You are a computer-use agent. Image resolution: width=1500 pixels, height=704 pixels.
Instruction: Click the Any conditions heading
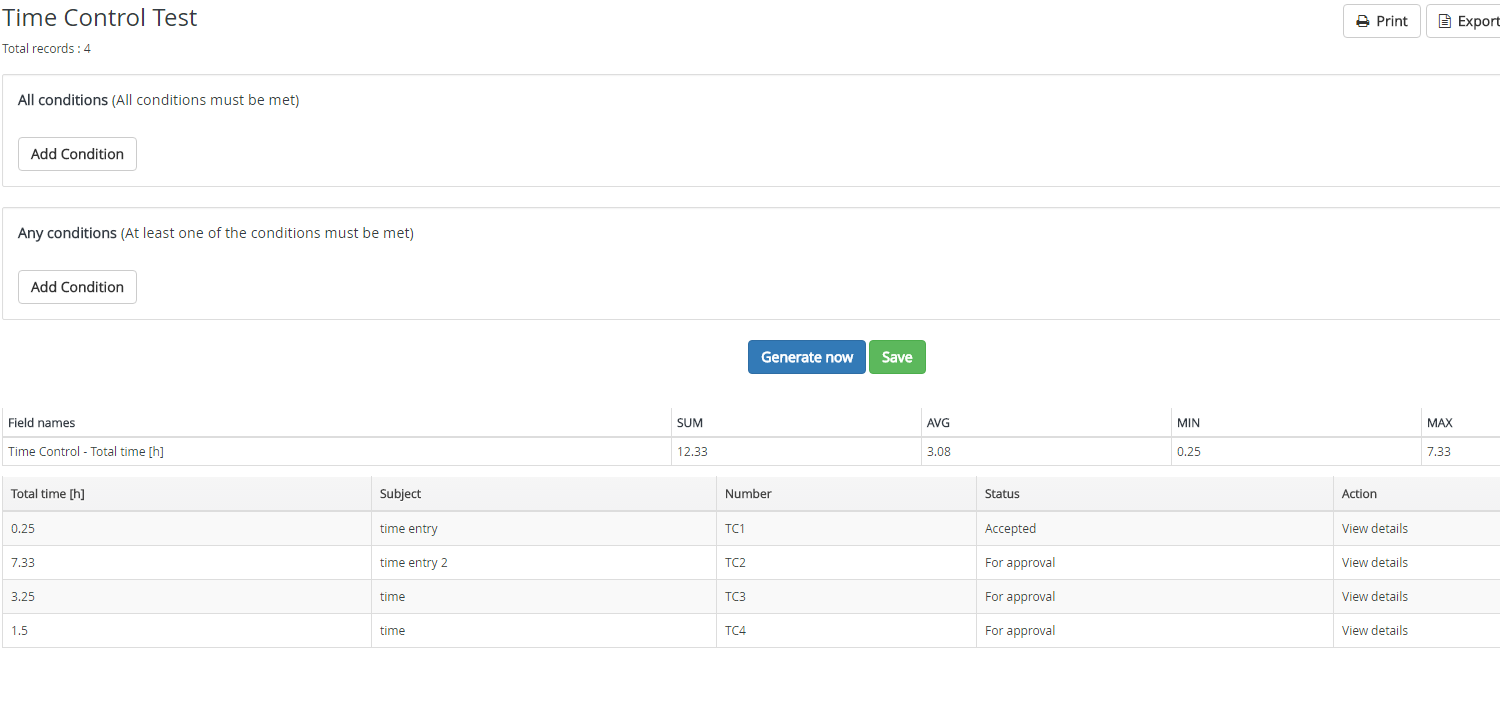[x=67, y=233]
